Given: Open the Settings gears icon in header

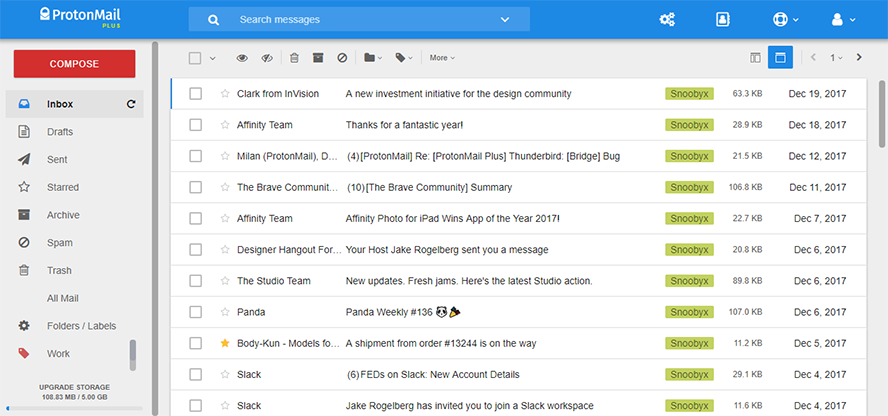Looking at the screenshot, I should click(667, 20).
